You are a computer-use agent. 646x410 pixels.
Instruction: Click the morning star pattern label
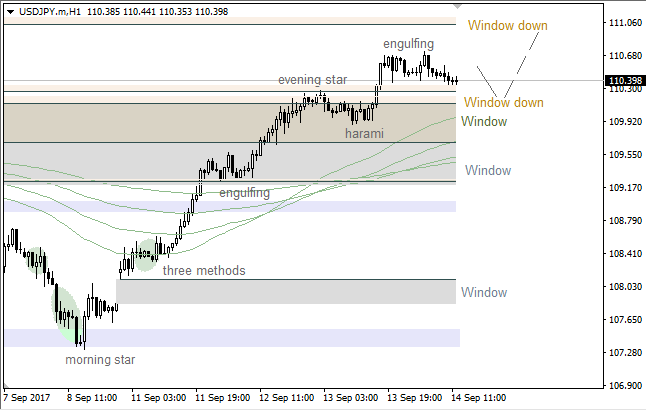100,359
